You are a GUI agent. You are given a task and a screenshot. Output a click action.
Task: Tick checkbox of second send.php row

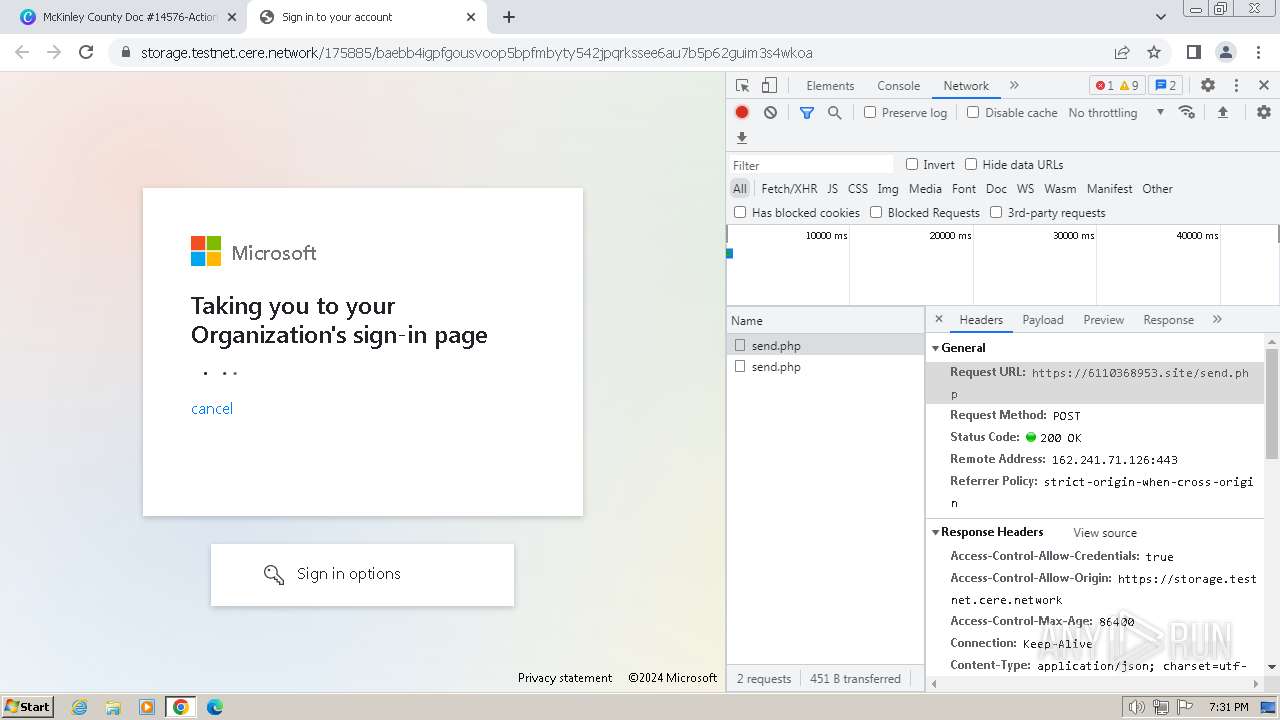pyautogui.click(x=740, y=367)
